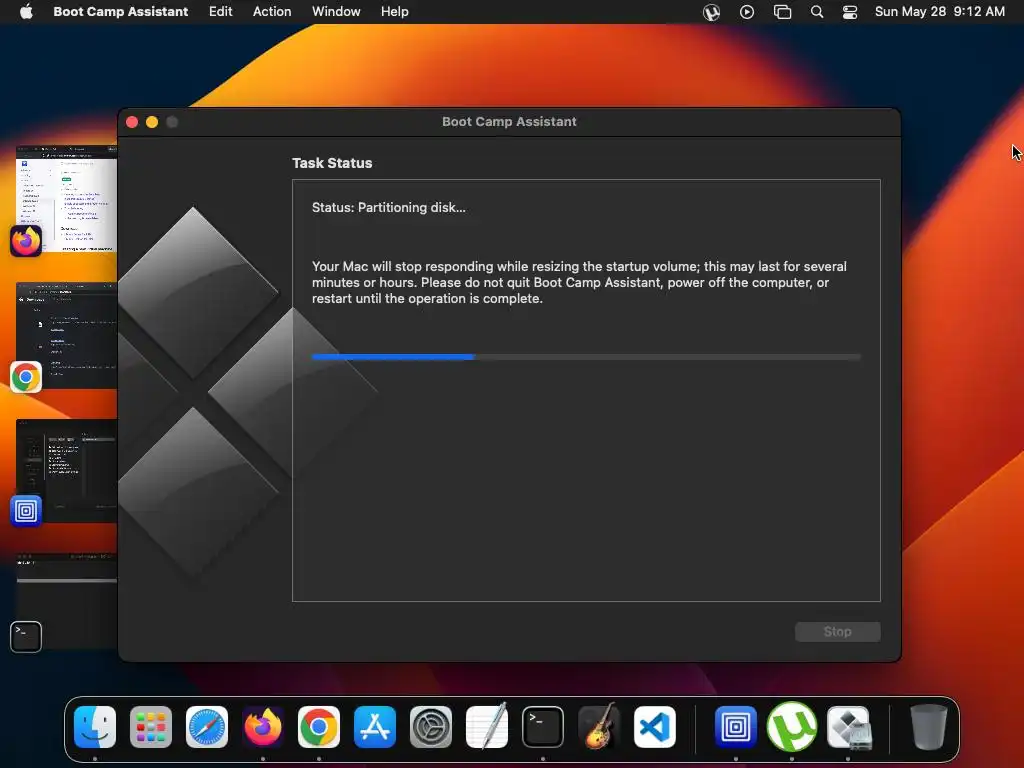Select the Firefox Stage Manager thumbnail
This screenshot has height=768, width=1024.
click(66, 199)
